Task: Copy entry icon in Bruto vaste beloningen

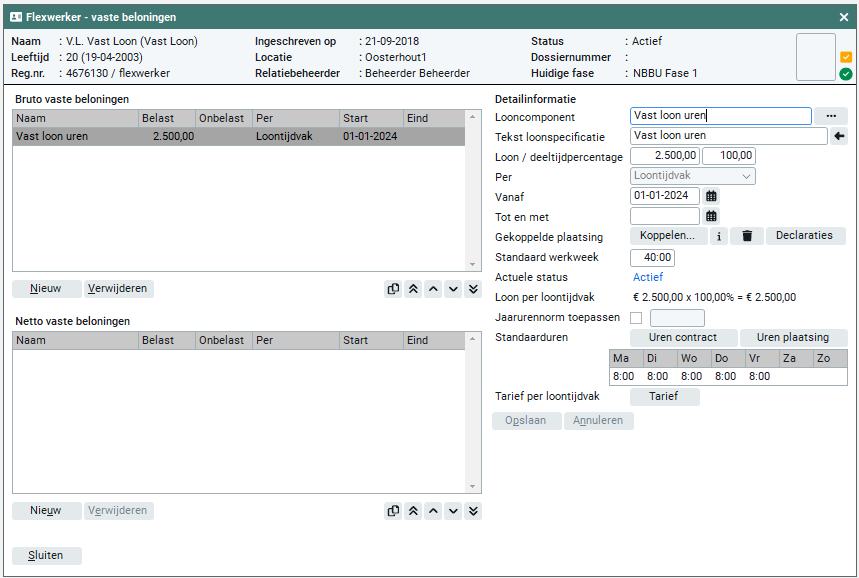Action: click(x=393, y=289)
